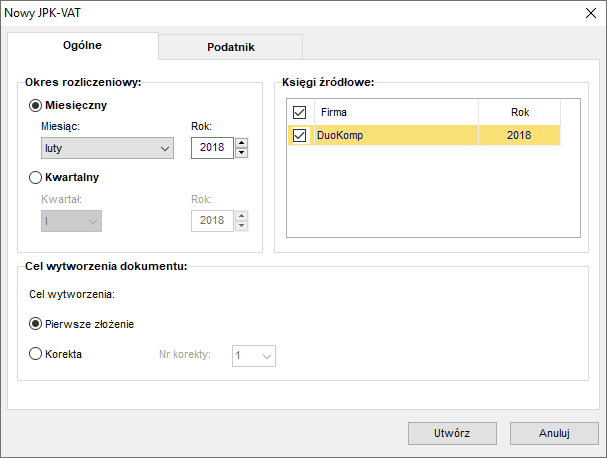This screenshot has width=607, height=458.
Task: Decrease the monthly Rok year spinner
Action: click(242, 153)
